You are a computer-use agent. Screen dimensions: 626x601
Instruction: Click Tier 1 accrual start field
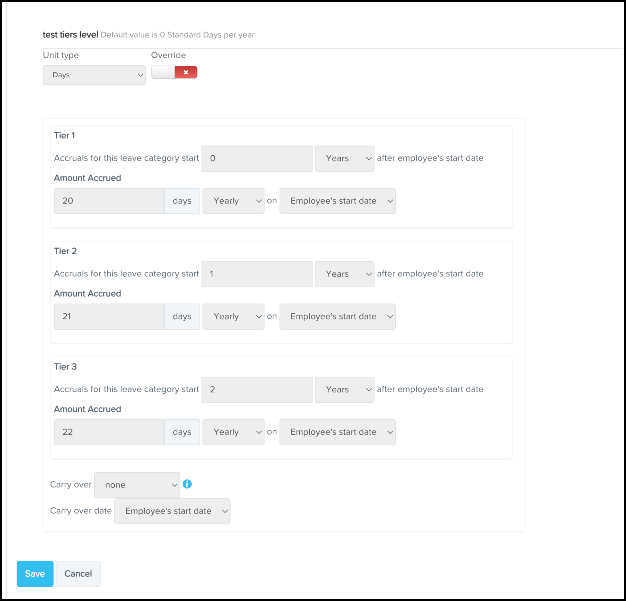tap(257, 158)
